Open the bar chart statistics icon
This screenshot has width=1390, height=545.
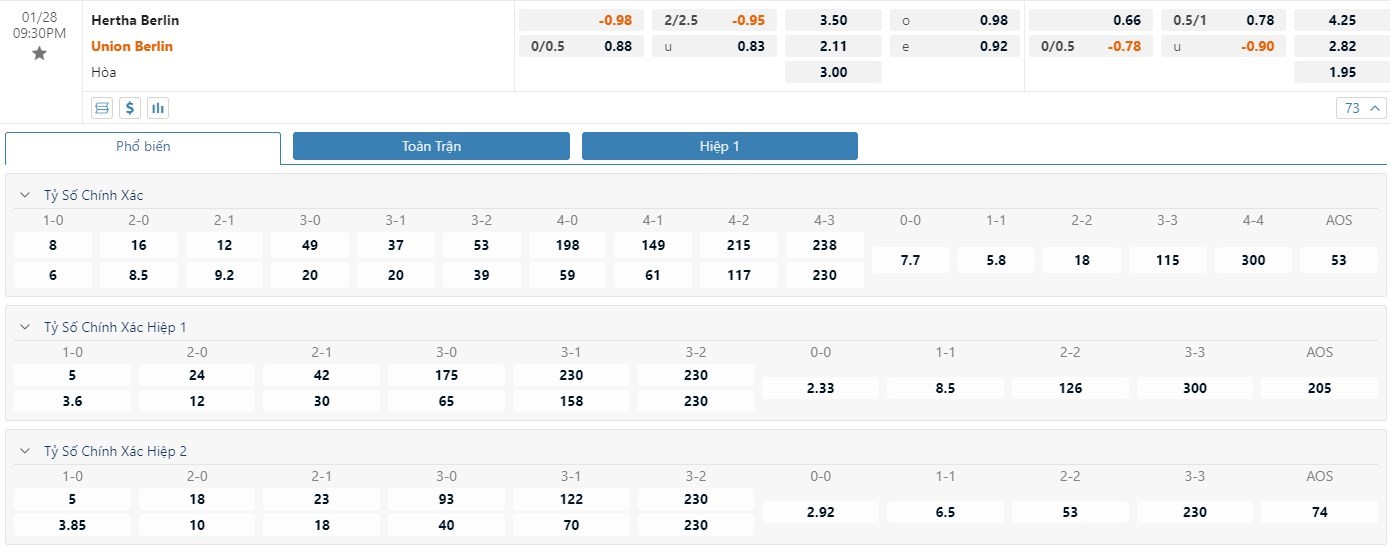pyautogui.click(x=157, y=108)
